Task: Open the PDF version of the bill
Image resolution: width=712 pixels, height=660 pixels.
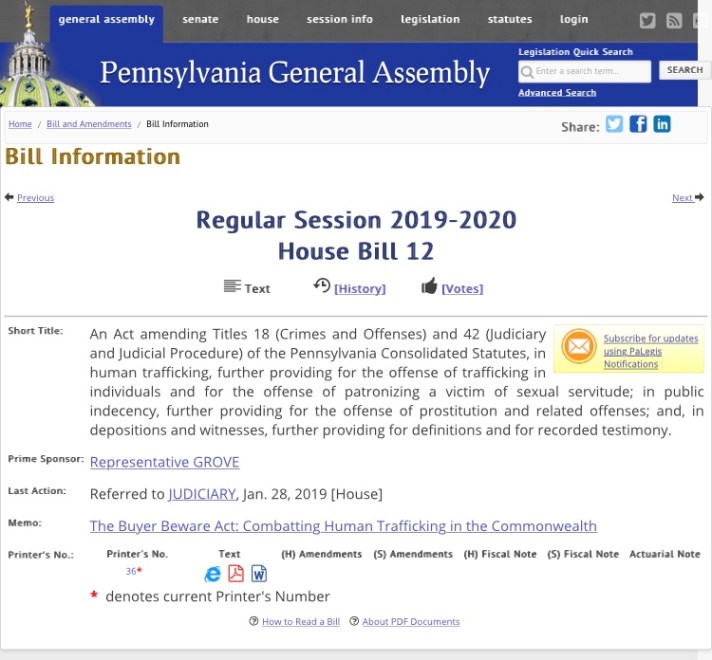Action: click(x=236, y=573)
